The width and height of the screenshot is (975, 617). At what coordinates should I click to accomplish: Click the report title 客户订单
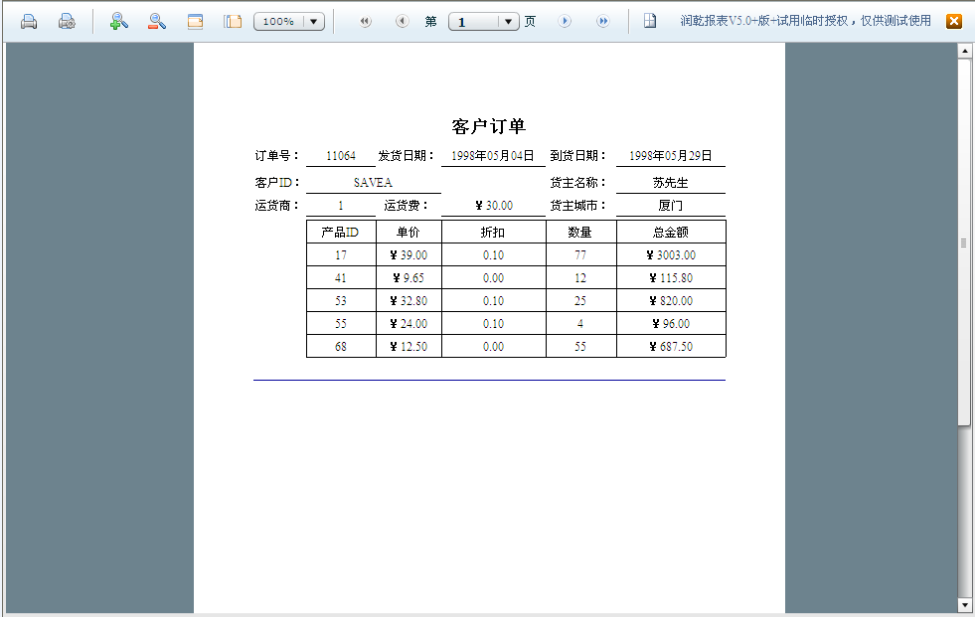pyautogui.click(x=489, y=126)
